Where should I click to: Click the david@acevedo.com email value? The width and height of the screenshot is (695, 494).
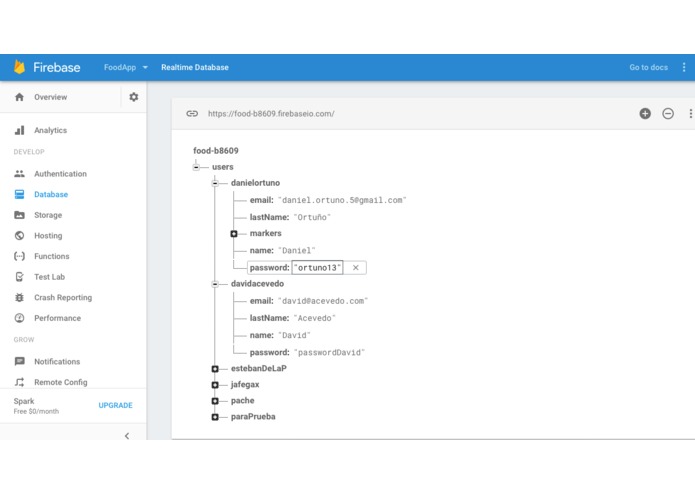(x=323, y=301)
